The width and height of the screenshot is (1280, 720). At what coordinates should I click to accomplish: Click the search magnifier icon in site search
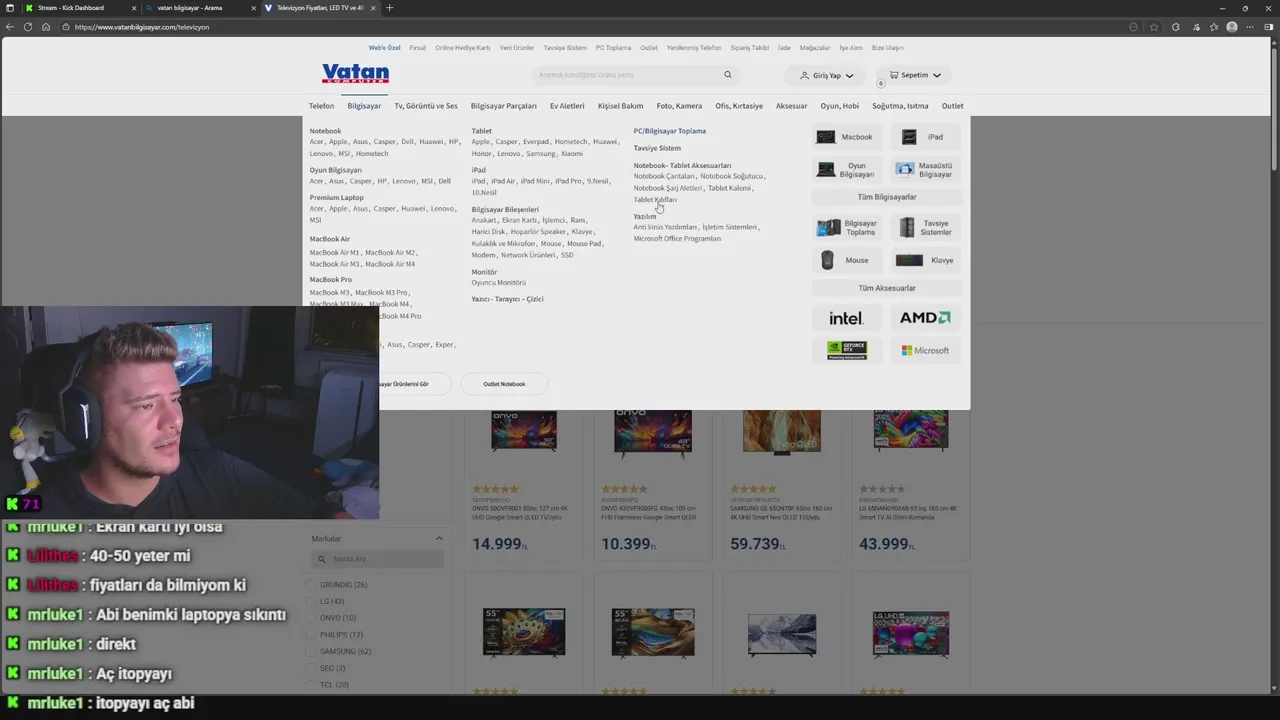728,75
